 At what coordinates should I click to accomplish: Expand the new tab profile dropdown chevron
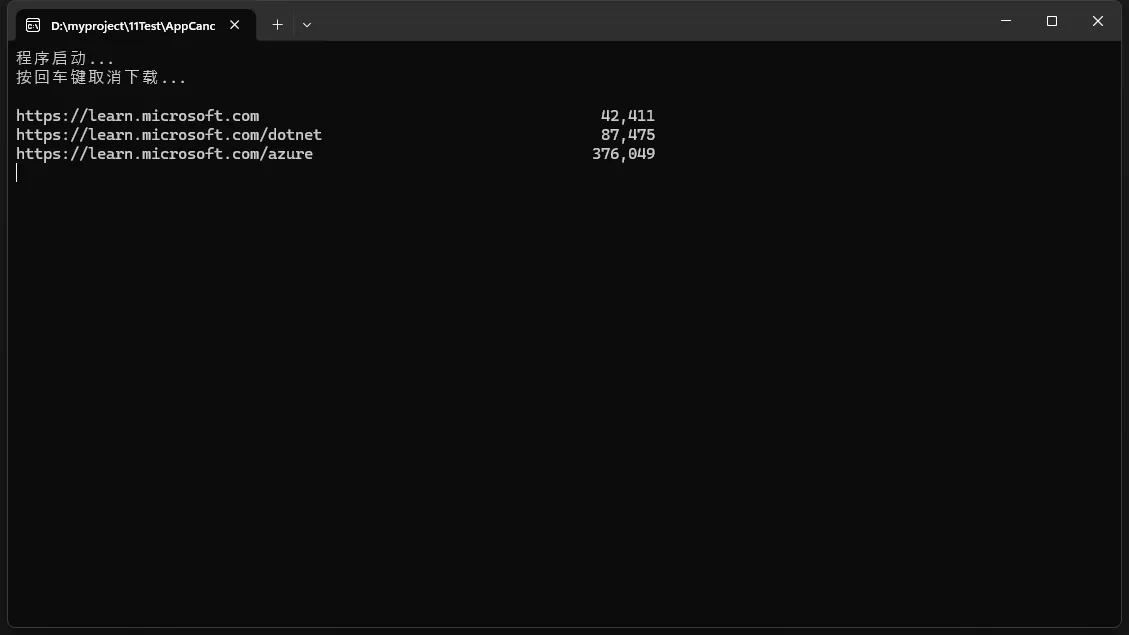click(x=307, y=25)
